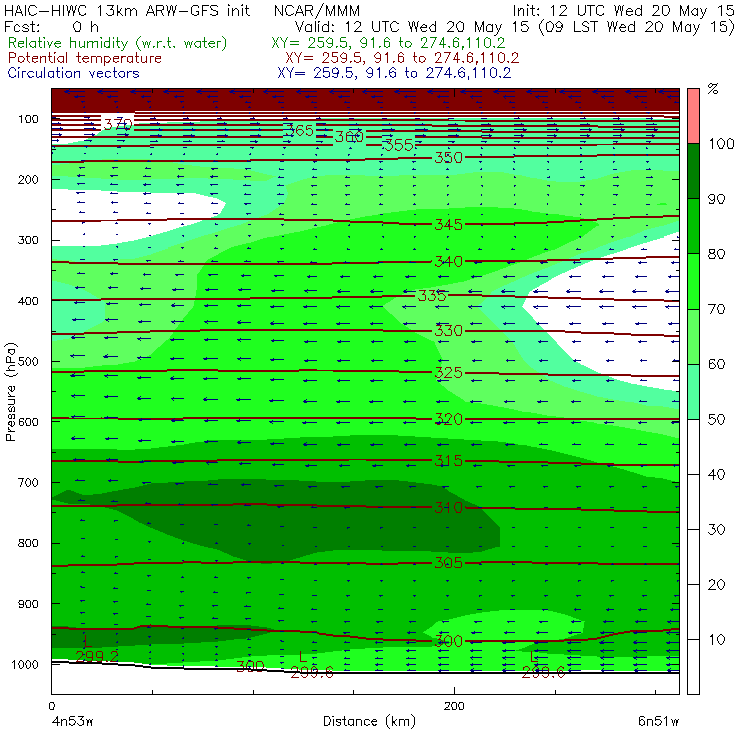Click the '200' tick label on the pressure axis

point(28,179)
